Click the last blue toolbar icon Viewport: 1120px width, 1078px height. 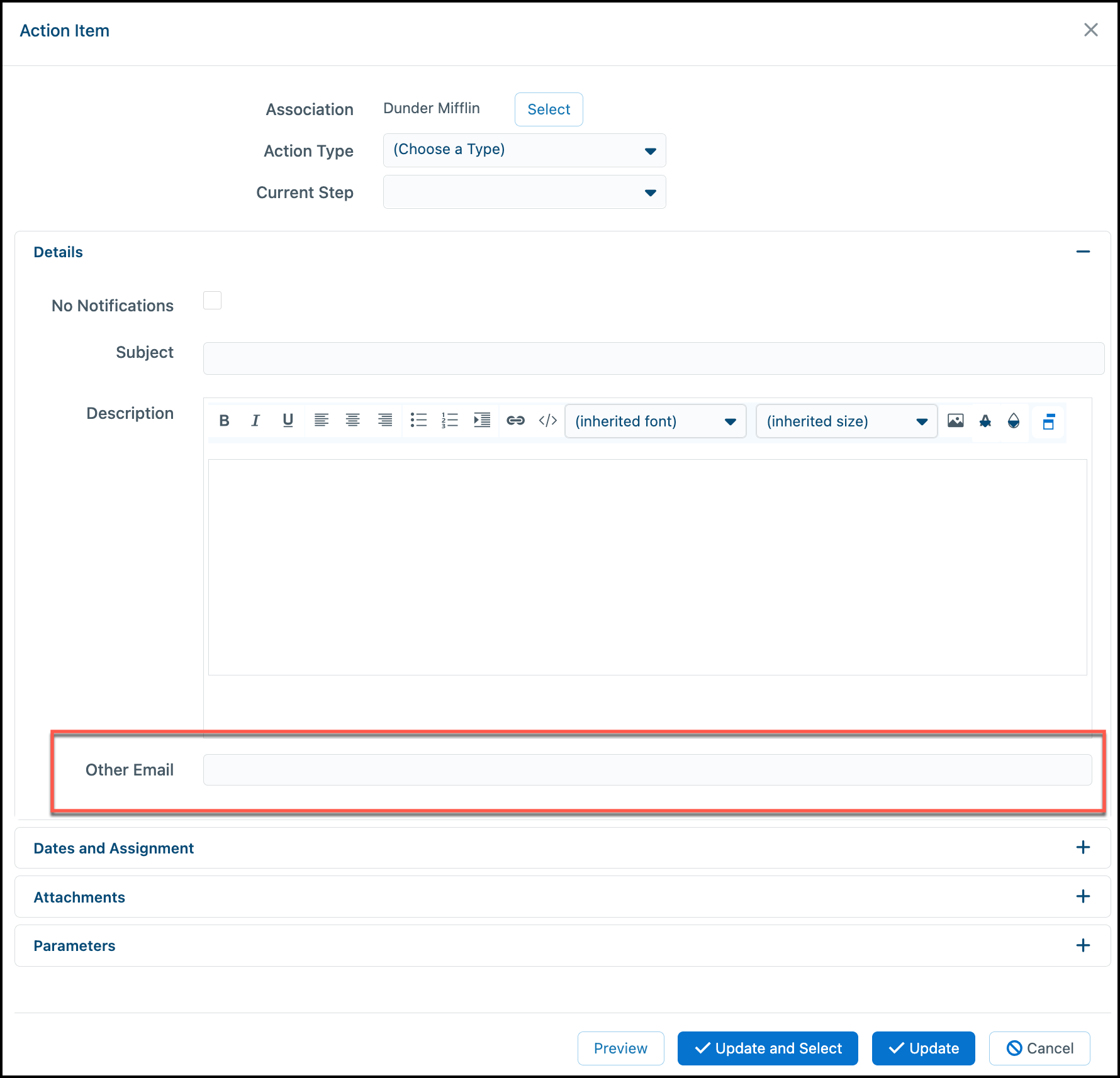[x=1048, y=421]
